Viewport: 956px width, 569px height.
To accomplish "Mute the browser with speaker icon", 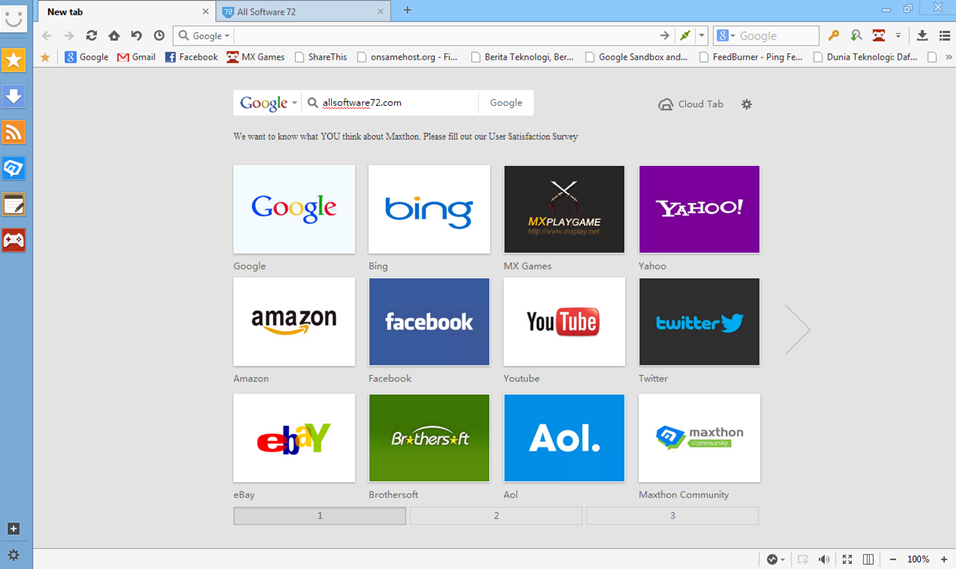I will tap(824, 559).
